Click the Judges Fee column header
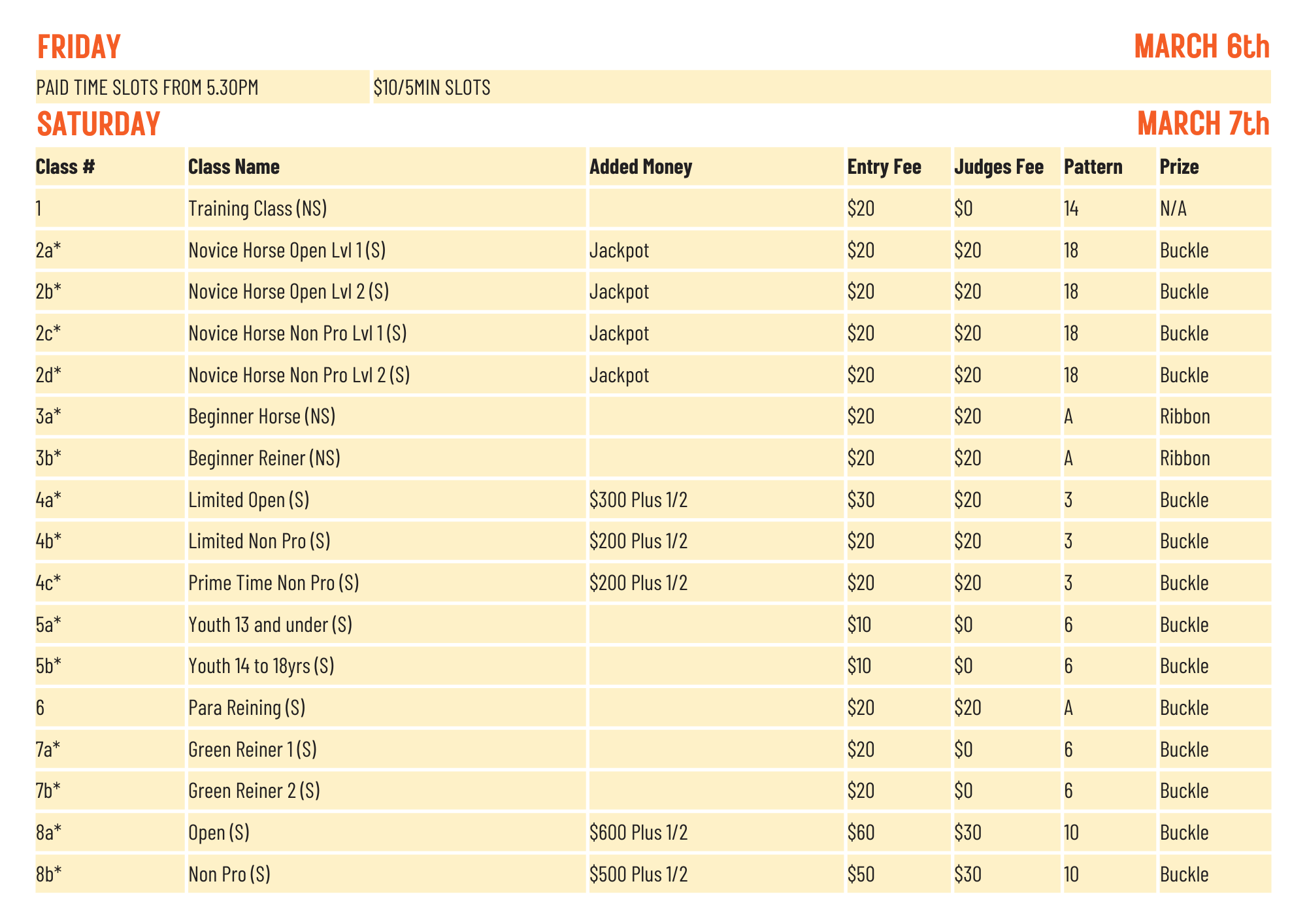 pyautogui.click(x=999, y=167)
